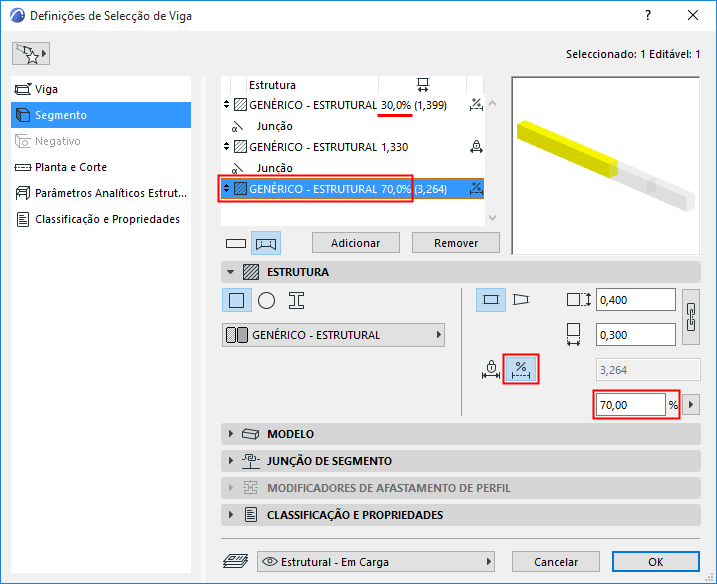This screenshot has width=717, height=584.
Task: Expand the MODELO panel
Action: tap(230, 434)
